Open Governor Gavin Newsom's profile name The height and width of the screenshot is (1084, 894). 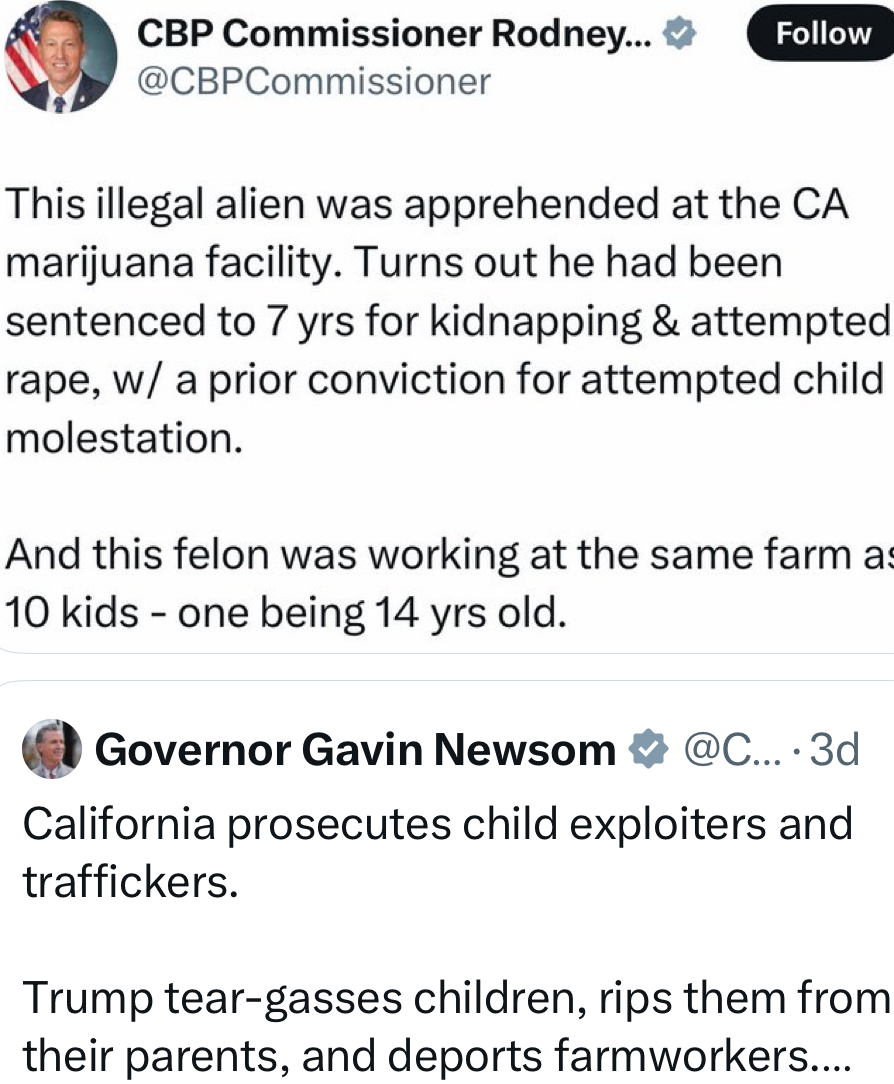point(355,749)
